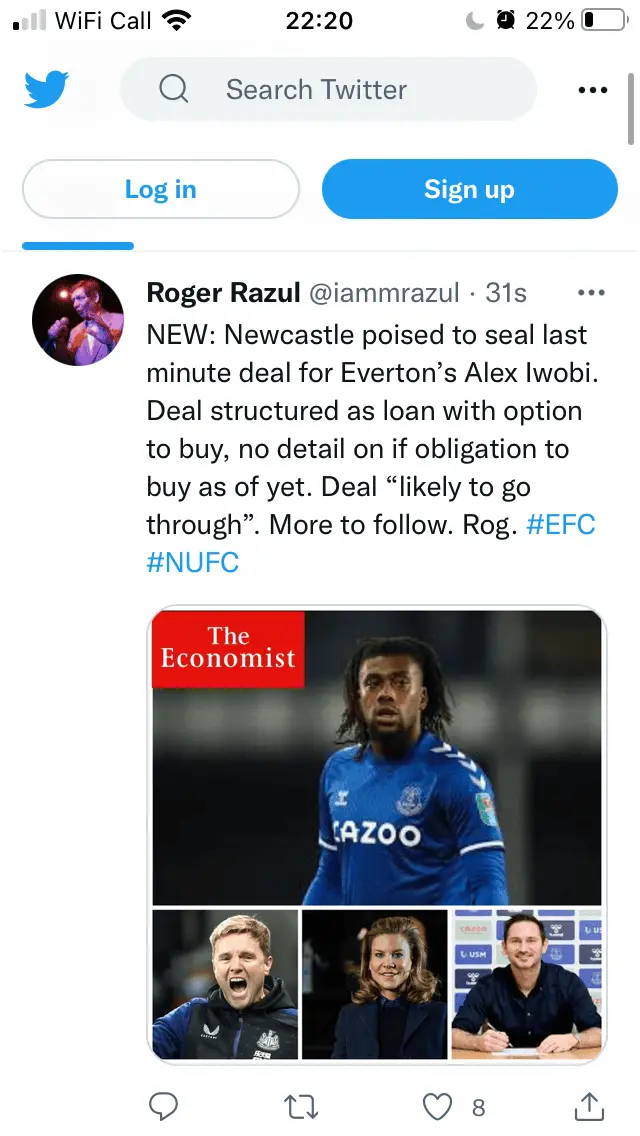This screenshot has height=1136, width=640.
Task: Open Roger Razul's profile avatar
Action: tap(78, 320)
